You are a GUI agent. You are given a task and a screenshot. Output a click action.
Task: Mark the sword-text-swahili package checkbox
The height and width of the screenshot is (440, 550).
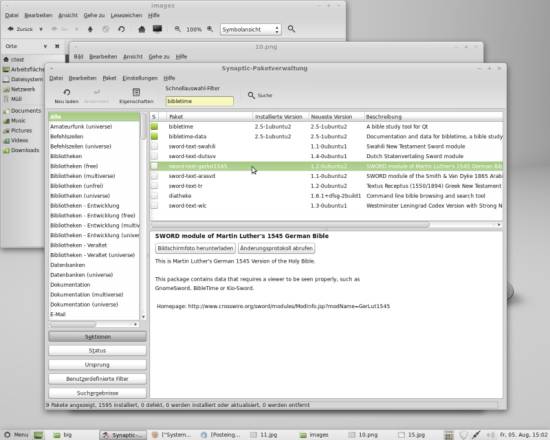click(x=154, y=146)
